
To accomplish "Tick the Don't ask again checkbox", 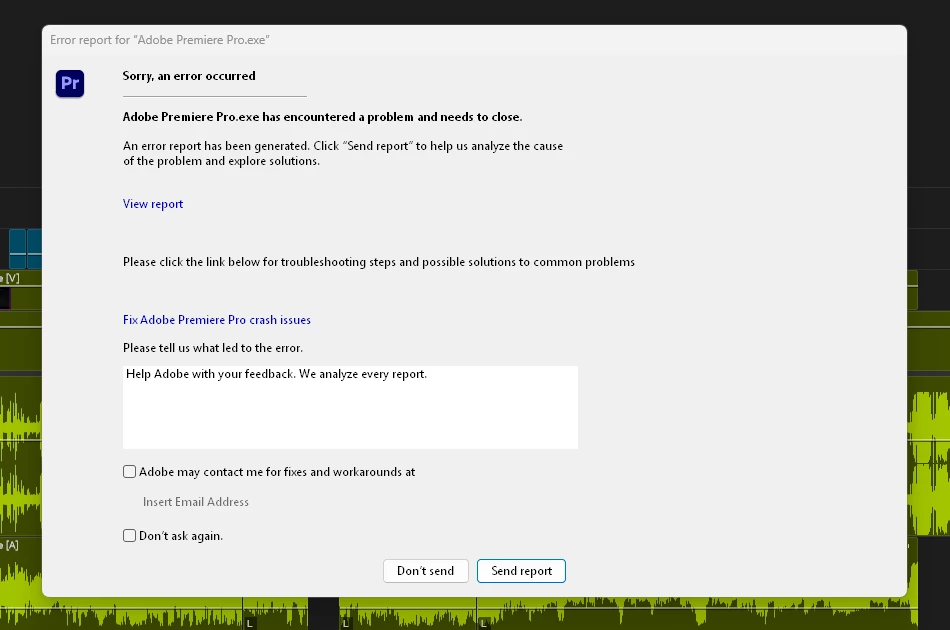I will pos(129,536).
